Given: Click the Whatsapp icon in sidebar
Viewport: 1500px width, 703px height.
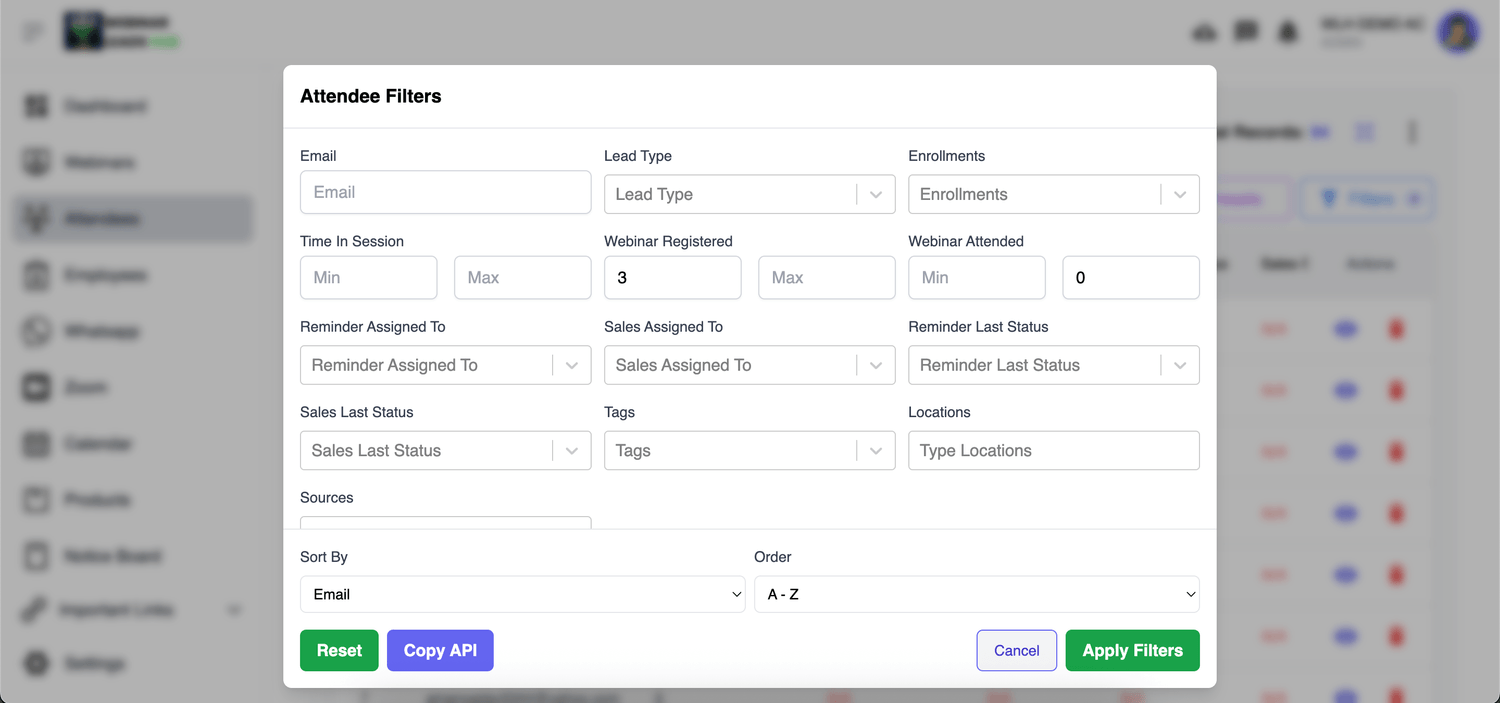Looking at the screenshot, I should (37, 331).
